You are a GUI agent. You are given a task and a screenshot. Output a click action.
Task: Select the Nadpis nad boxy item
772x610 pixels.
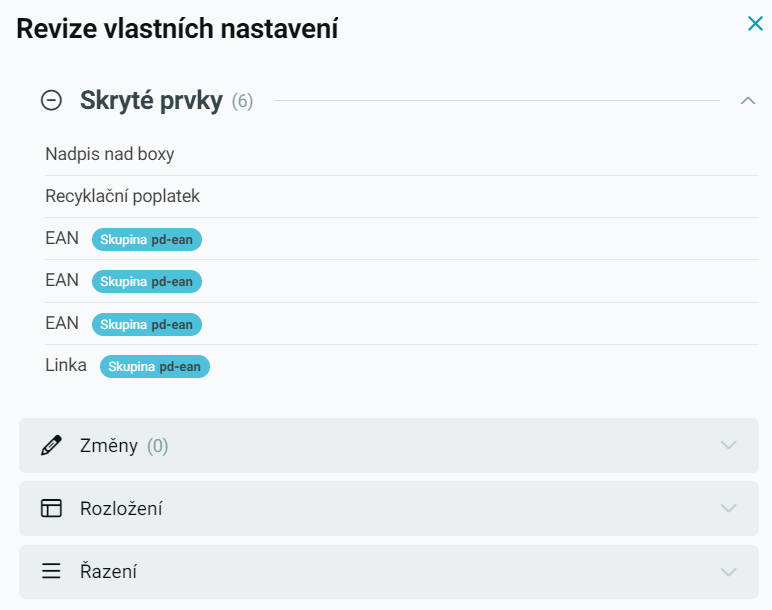[110, 154]
